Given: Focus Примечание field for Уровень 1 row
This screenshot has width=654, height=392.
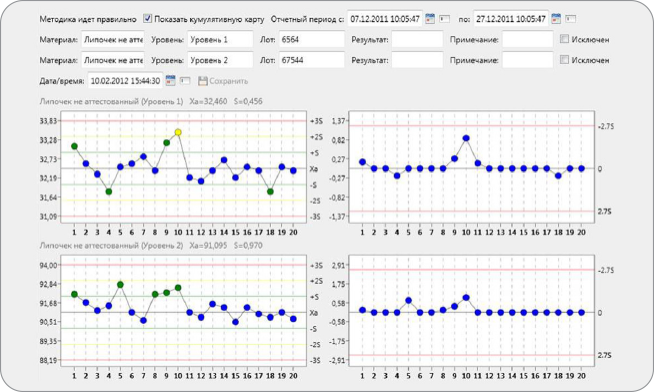Looking at the screenshot, I should (x=528, y=39).
